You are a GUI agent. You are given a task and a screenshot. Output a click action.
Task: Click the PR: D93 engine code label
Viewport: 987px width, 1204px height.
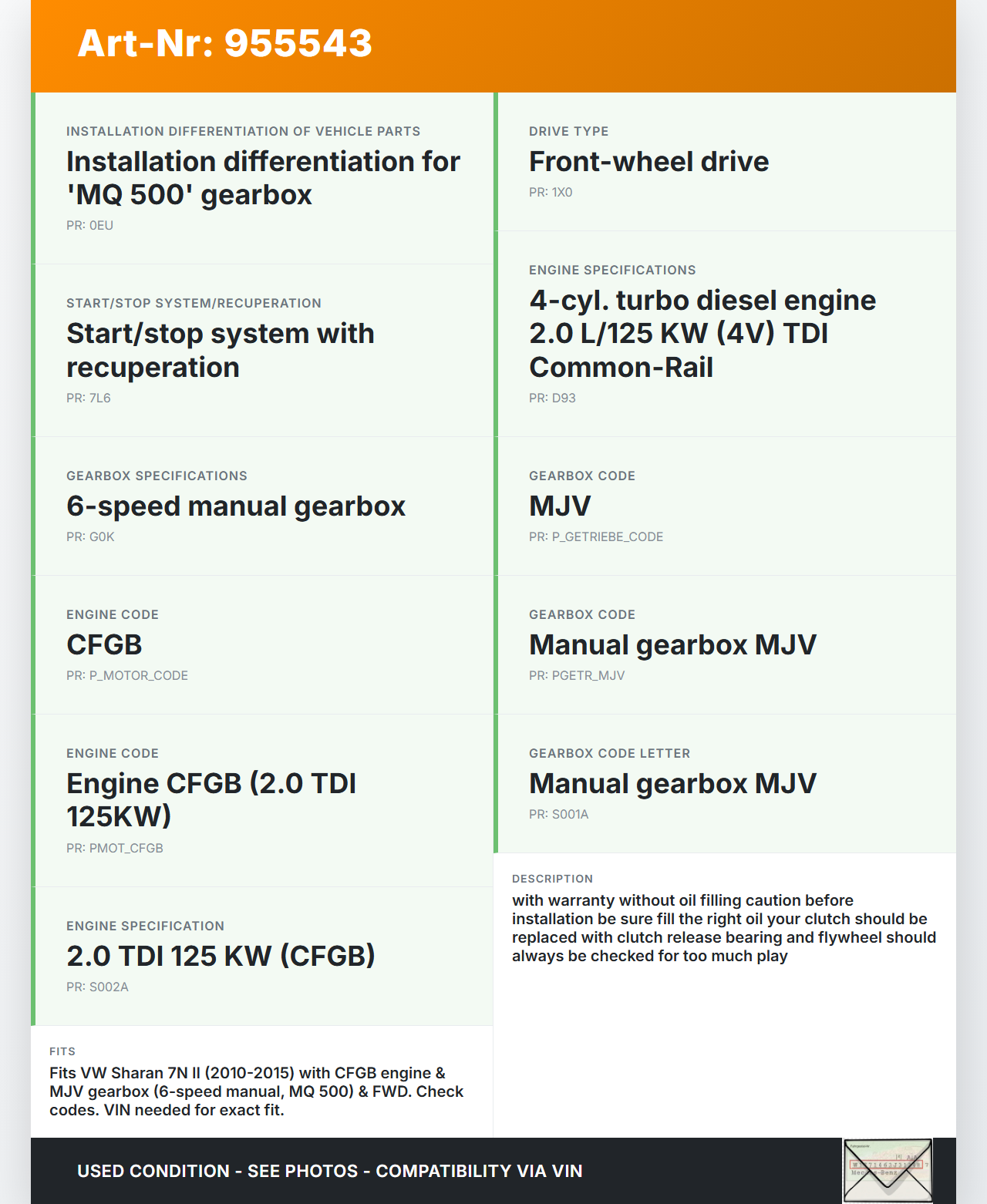tap(552, 398)
